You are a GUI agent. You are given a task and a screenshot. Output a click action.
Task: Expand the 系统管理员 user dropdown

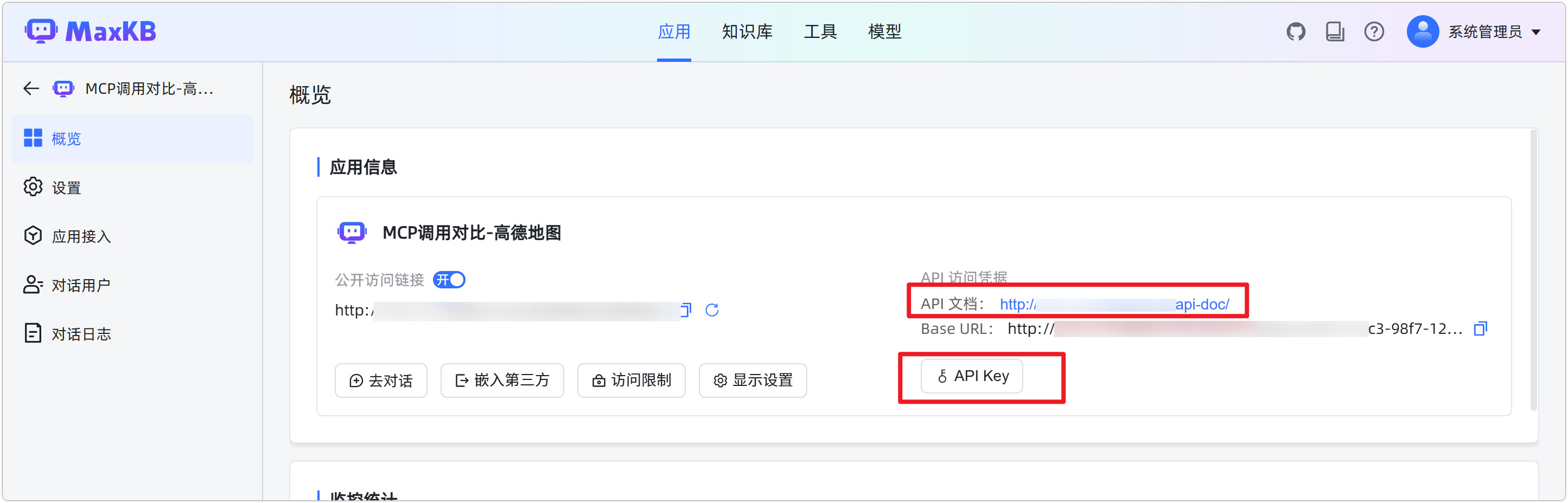(x=1536, y=32)
